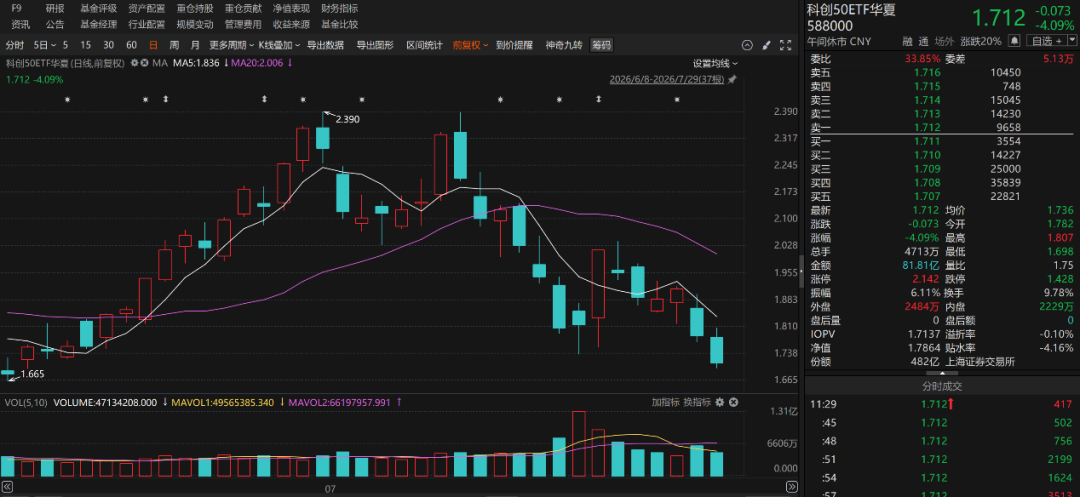Click 换指标 change indicator link

click(x=696, y=402)
